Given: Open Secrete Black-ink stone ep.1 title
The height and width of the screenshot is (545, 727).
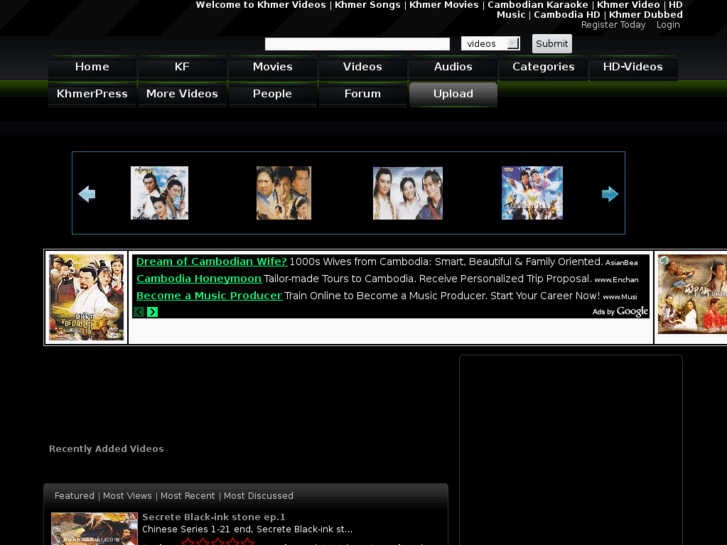Looking at the screenshot, I should coord(214,517).
